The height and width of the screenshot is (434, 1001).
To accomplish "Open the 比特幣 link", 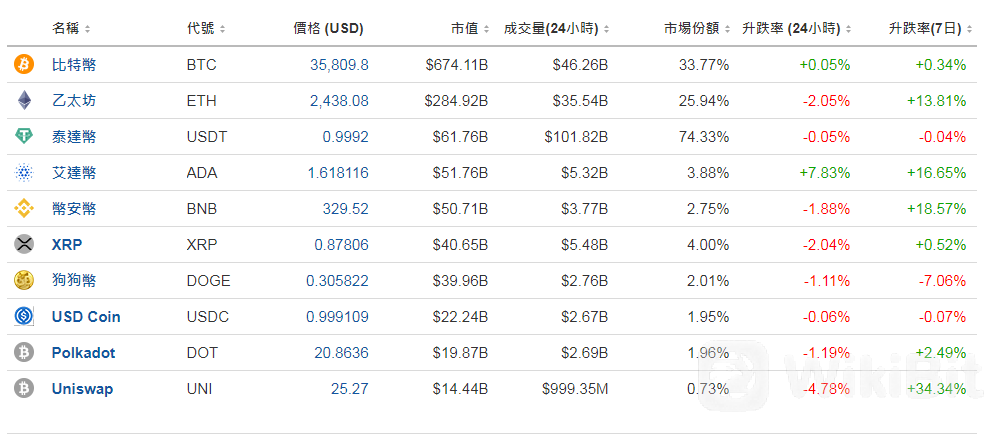I will [x=74, y=64].
